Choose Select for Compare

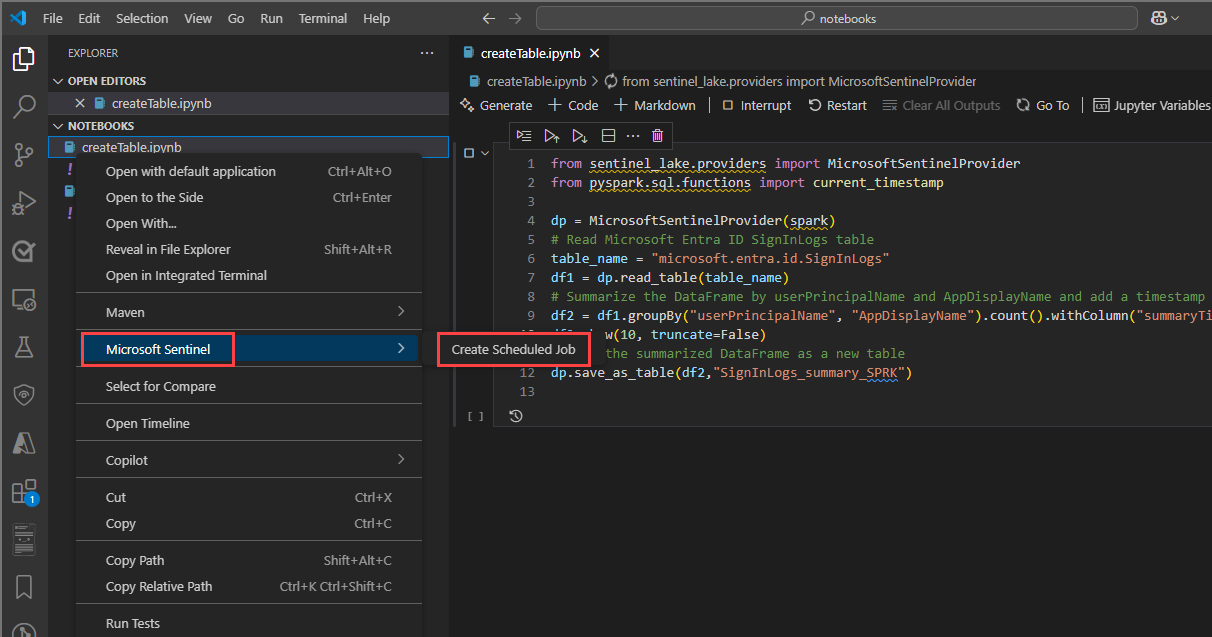[x=249, y=386]
